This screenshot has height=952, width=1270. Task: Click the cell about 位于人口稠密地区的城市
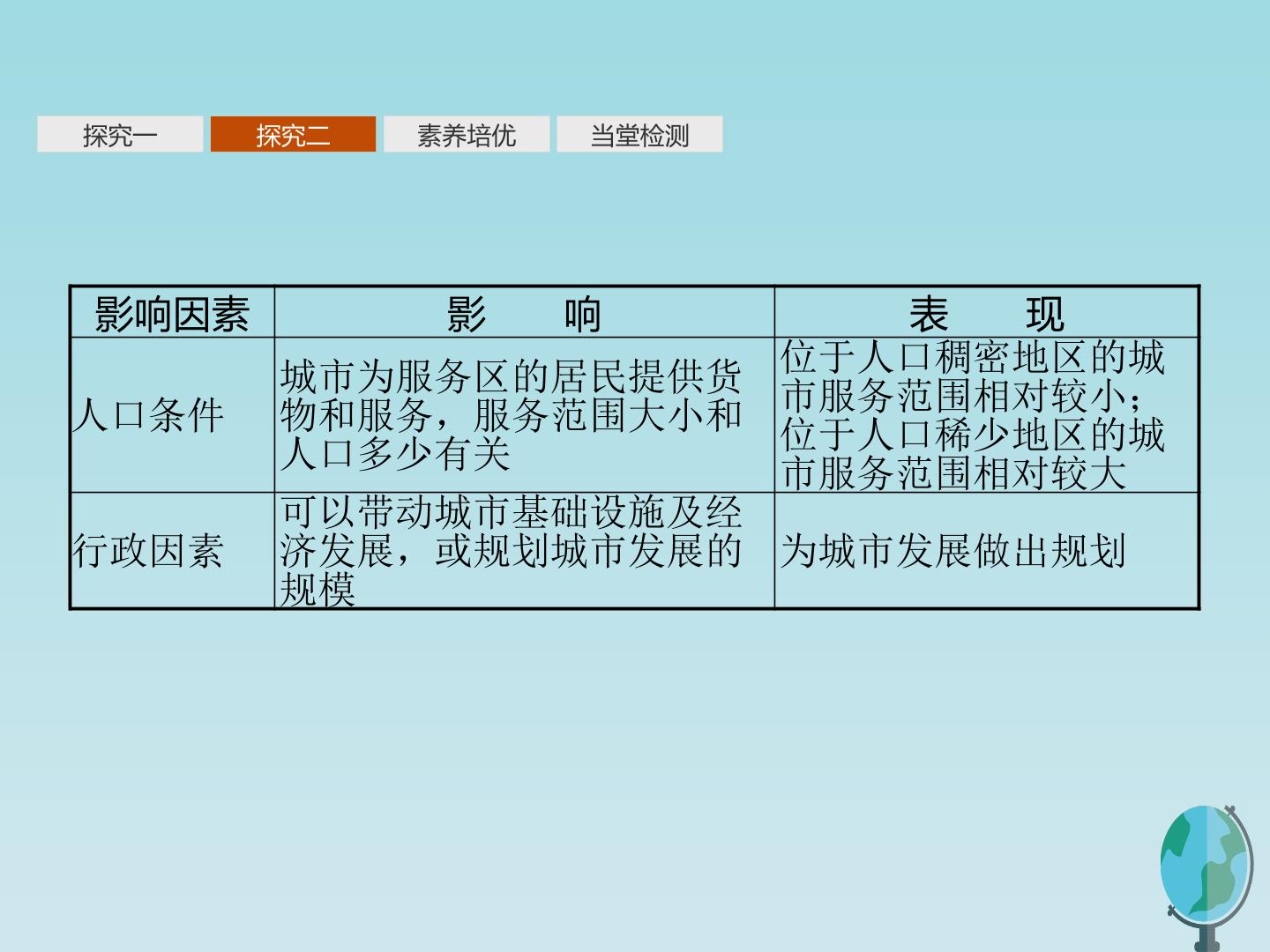click(x=986, y=415)
